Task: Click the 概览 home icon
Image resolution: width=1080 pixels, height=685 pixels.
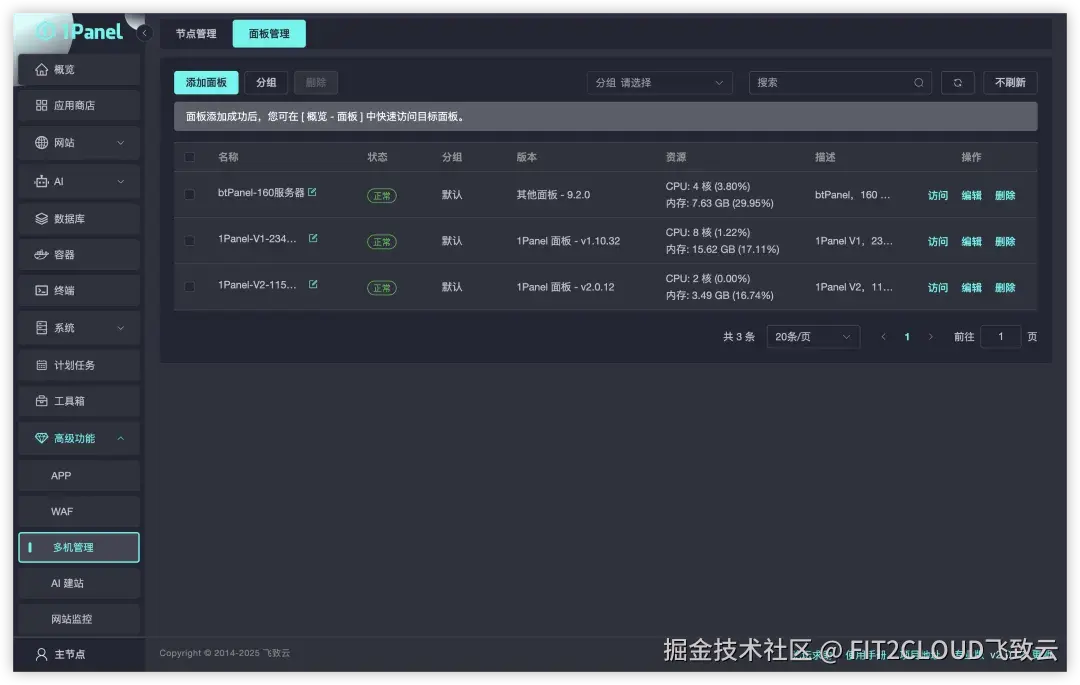Action: tap(41, 70)
